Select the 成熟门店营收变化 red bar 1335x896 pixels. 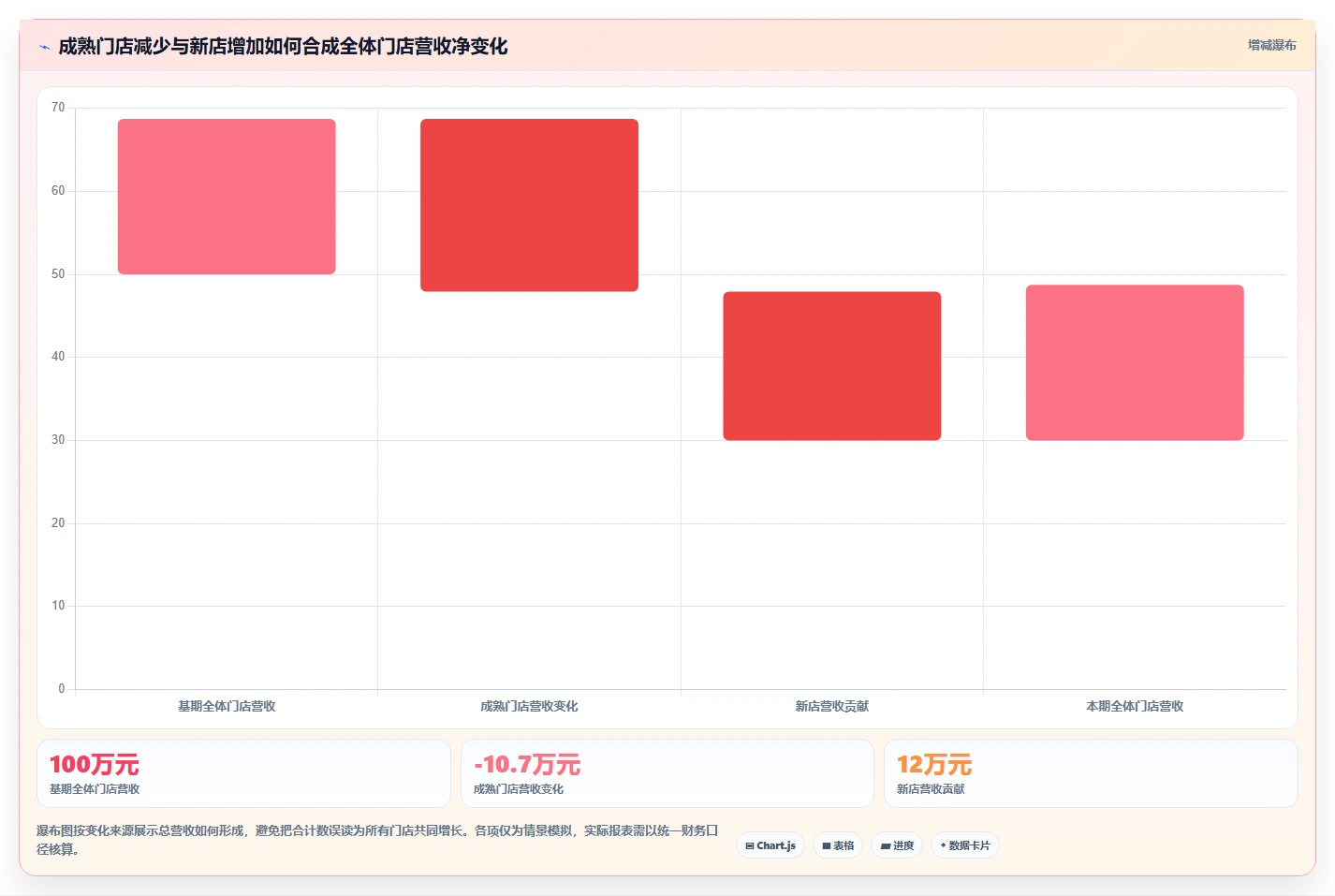(x=529, y=205)
